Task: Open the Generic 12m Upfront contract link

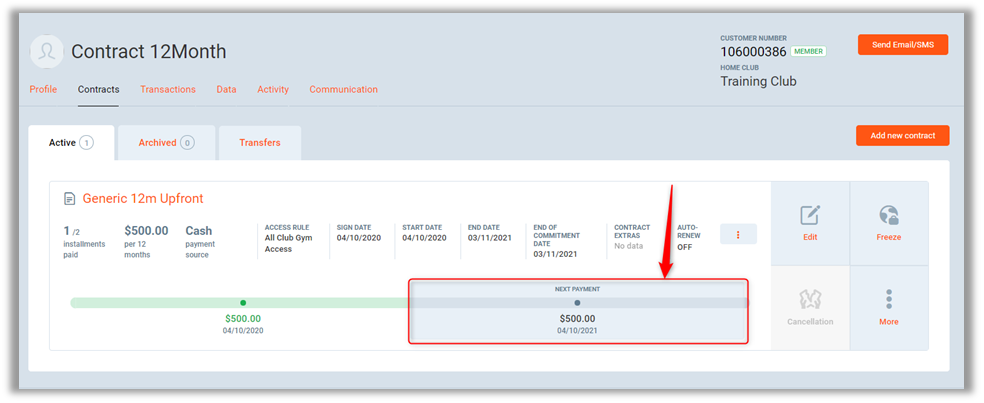Action: point(143,199)
